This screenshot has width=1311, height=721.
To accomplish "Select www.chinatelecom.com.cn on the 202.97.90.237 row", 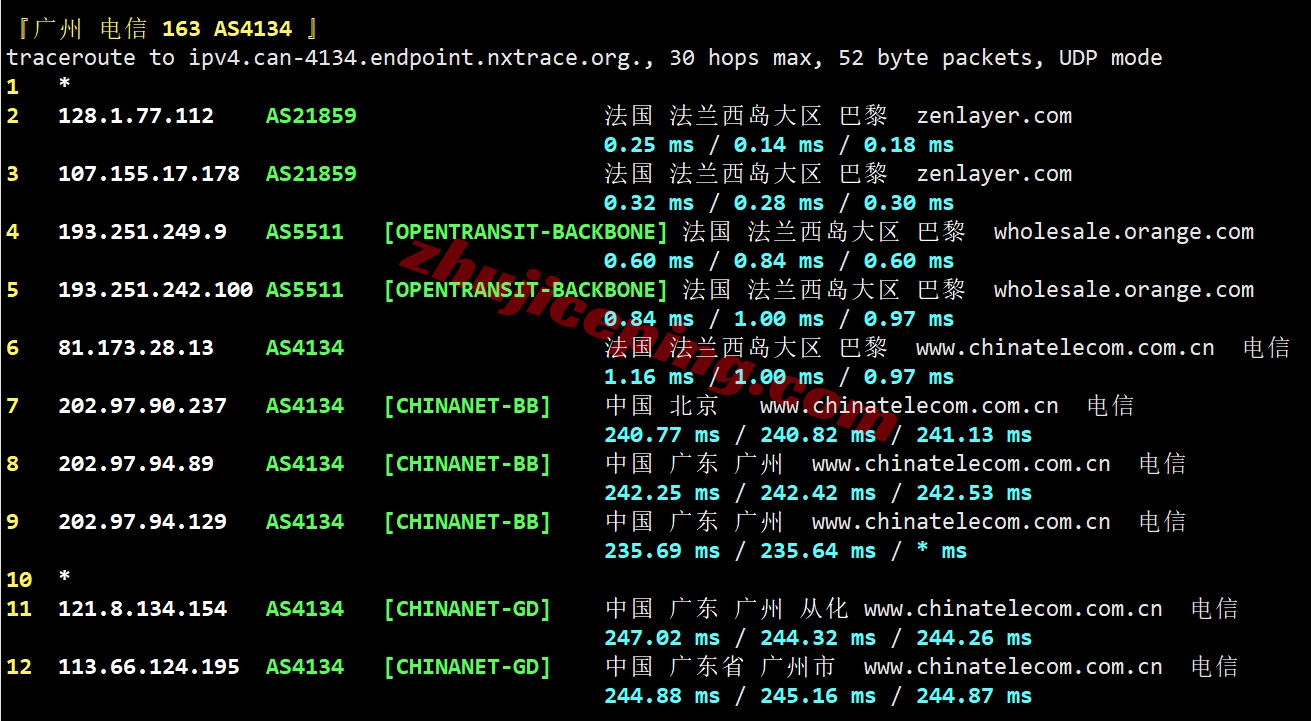I will tap(909, 406).
